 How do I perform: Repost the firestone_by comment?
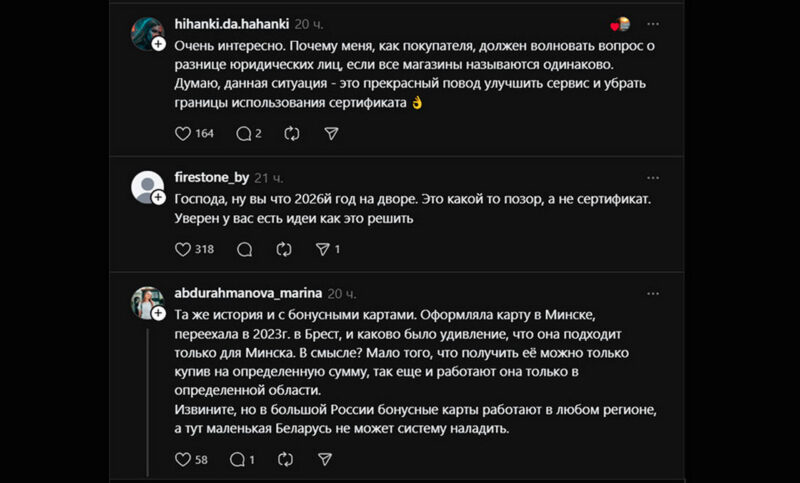284,249
